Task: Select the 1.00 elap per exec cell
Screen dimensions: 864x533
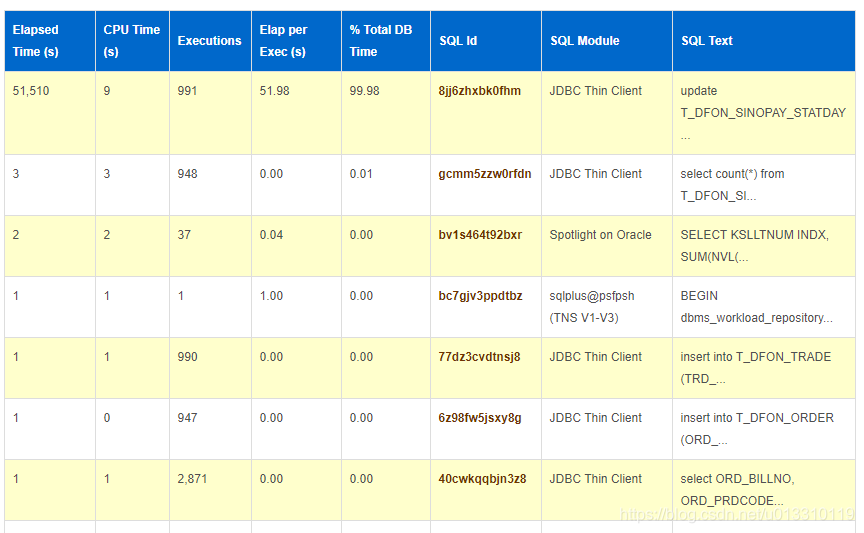Action: point(296,307)
